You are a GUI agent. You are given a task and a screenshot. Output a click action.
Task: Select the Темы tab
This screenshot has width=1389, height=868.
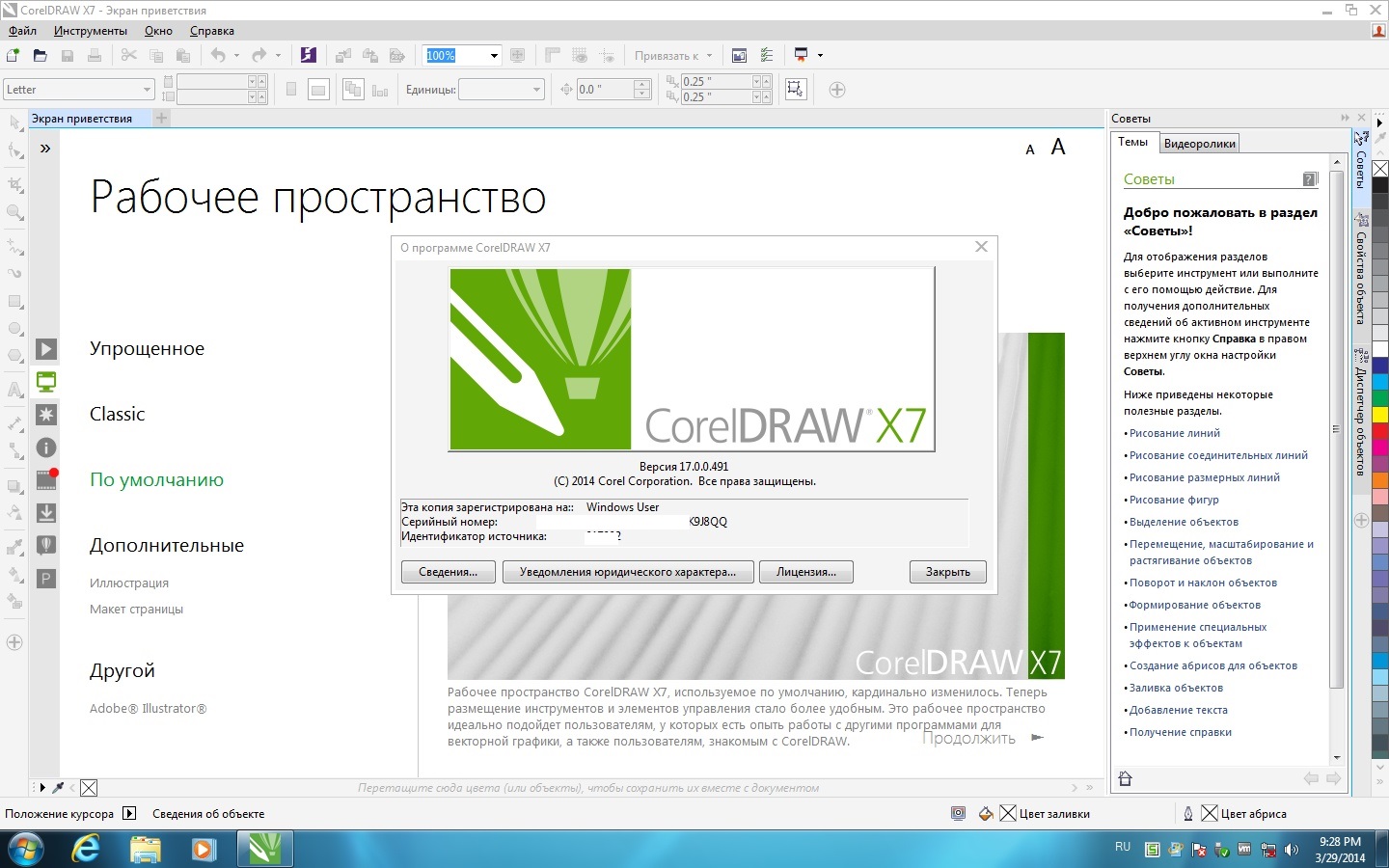coord(1132,142)
